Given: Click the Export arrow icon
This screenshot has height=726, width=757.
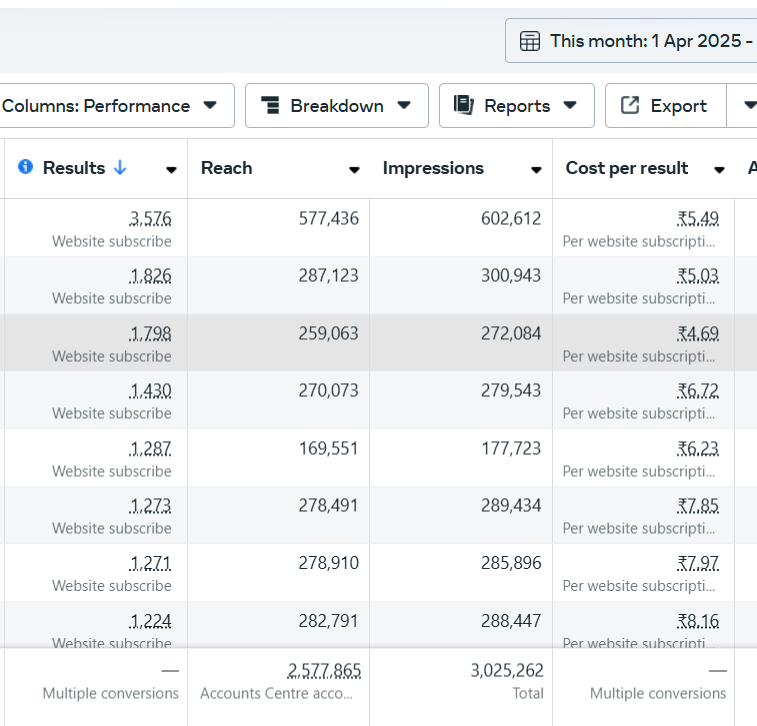Looking at the screenshot, I should point(630,105).
